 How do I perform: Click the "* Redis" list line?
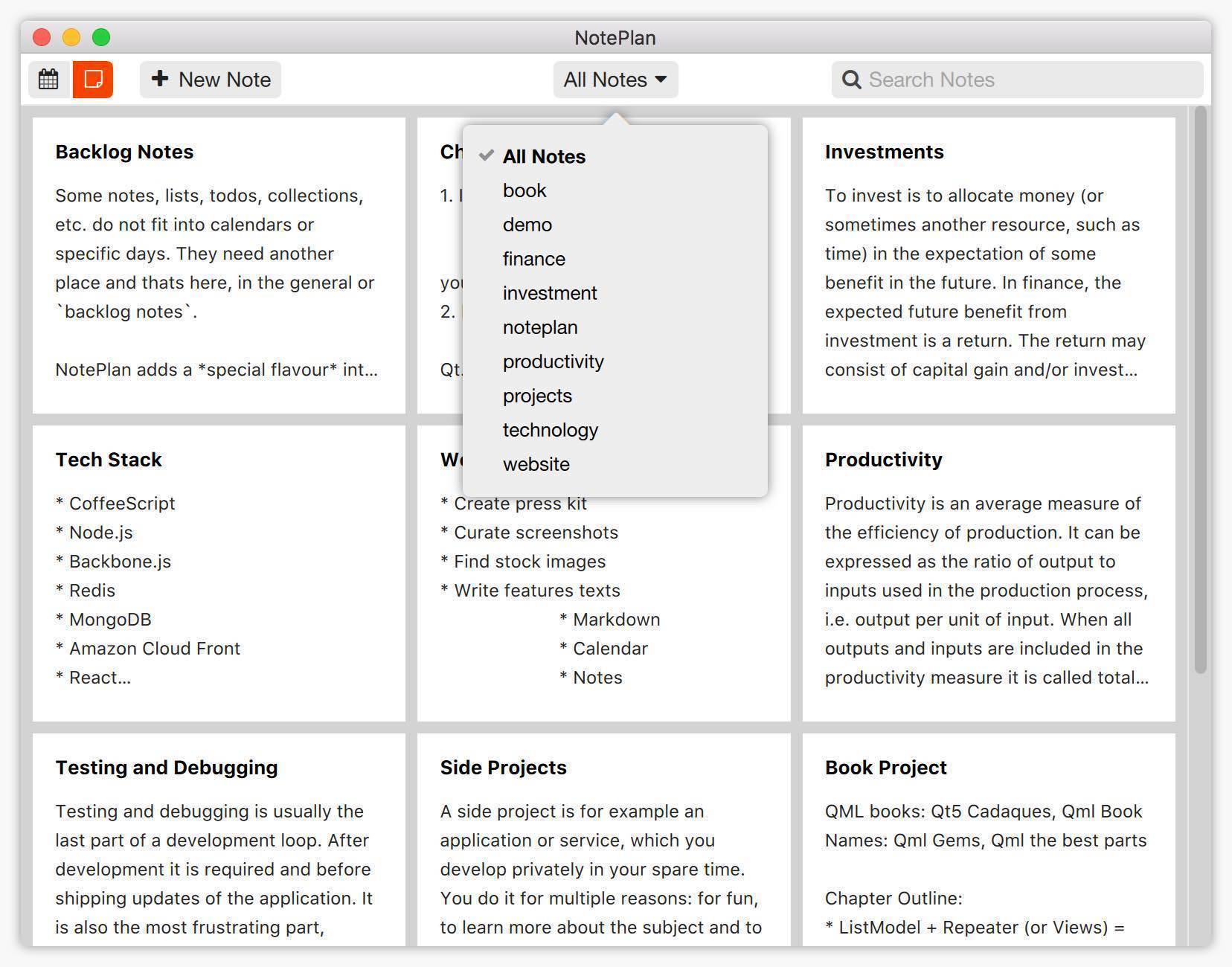coord(86,591)
